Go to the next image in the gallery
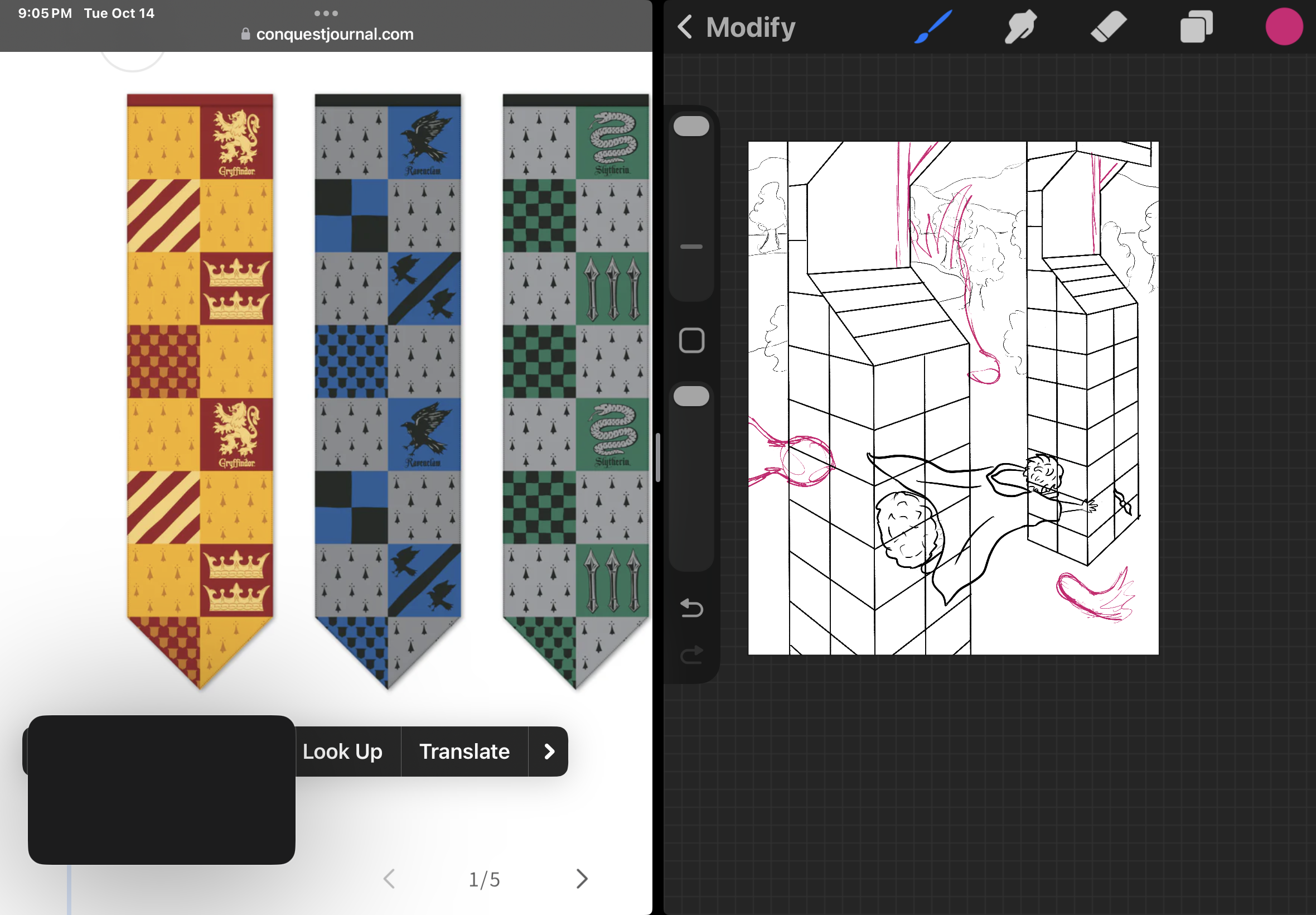Screen dimensions: 1316x915 click(582, 878)
